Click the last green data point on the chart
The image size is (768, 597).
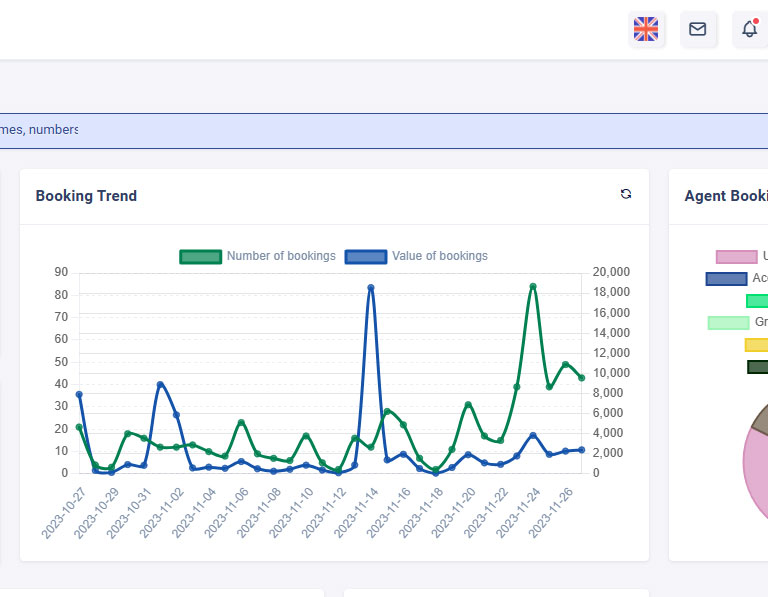coord(581,378)
